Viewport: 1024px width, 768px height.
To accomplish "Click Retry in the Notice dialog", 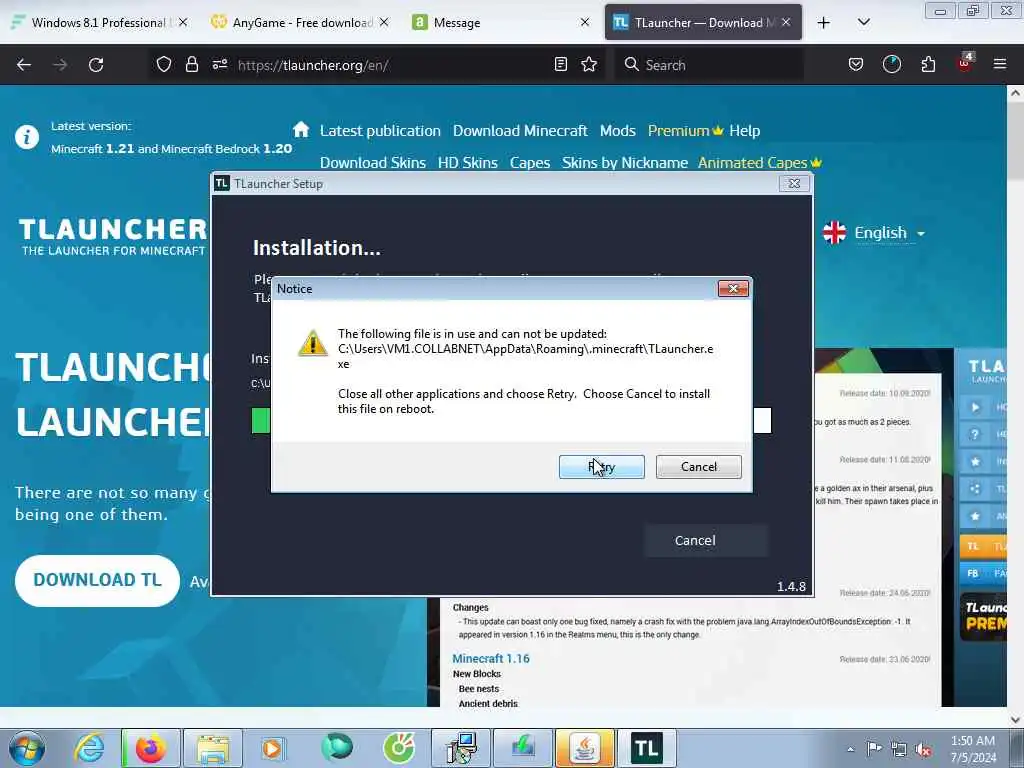I will tap(601, 467).
